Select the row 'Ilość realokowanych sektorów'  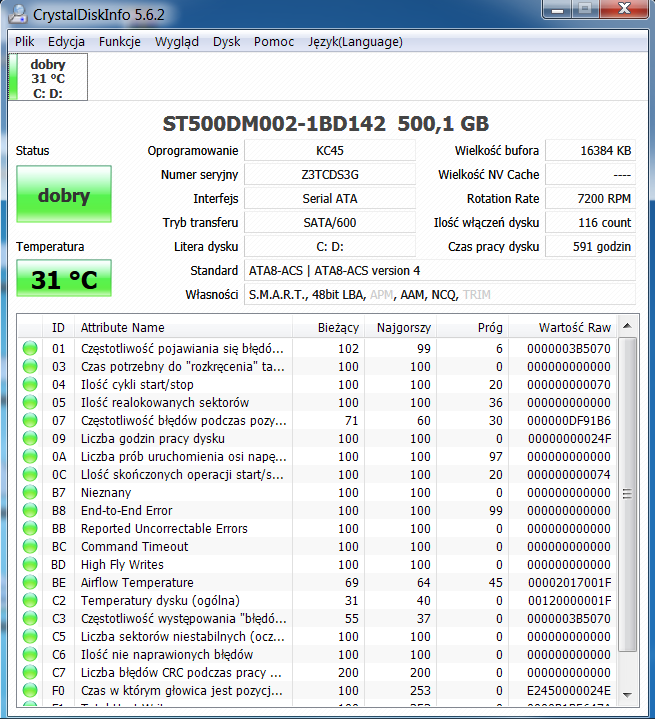[x=317, y=403]
